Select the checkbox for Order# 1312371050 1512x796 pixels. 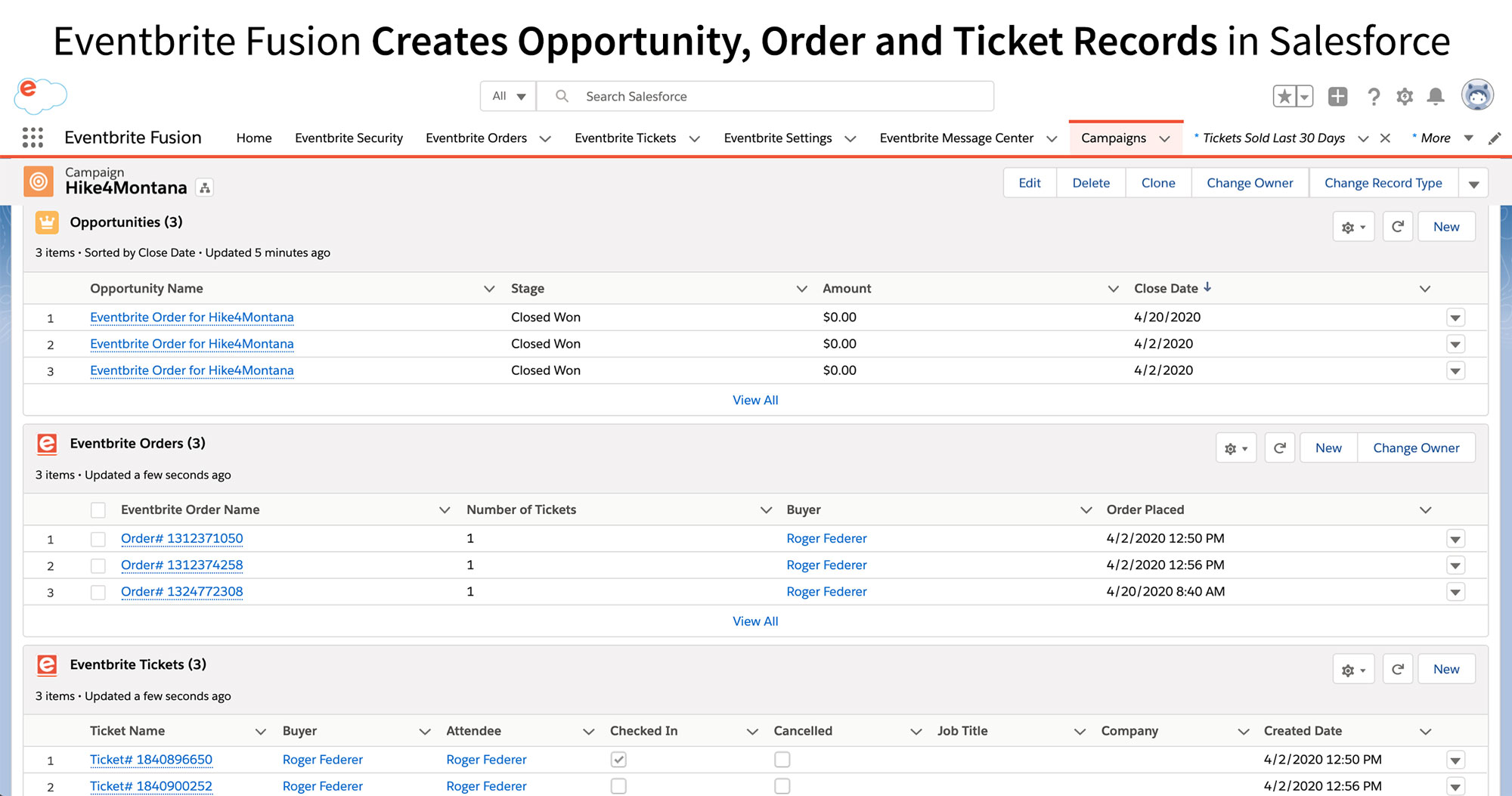tap(98, 538)
